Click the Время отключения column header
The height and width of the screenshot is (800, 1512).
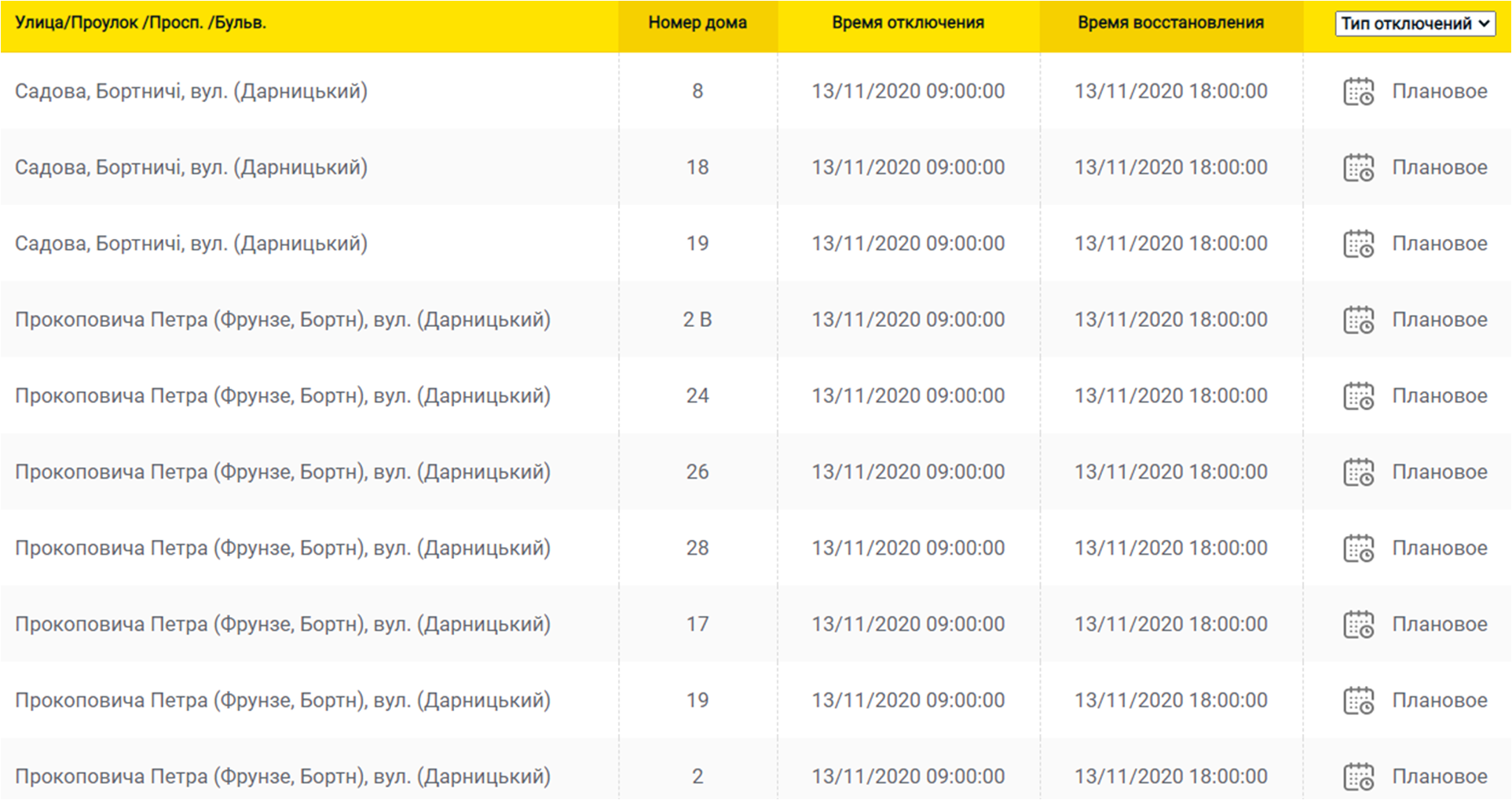[x=907, y=23]
